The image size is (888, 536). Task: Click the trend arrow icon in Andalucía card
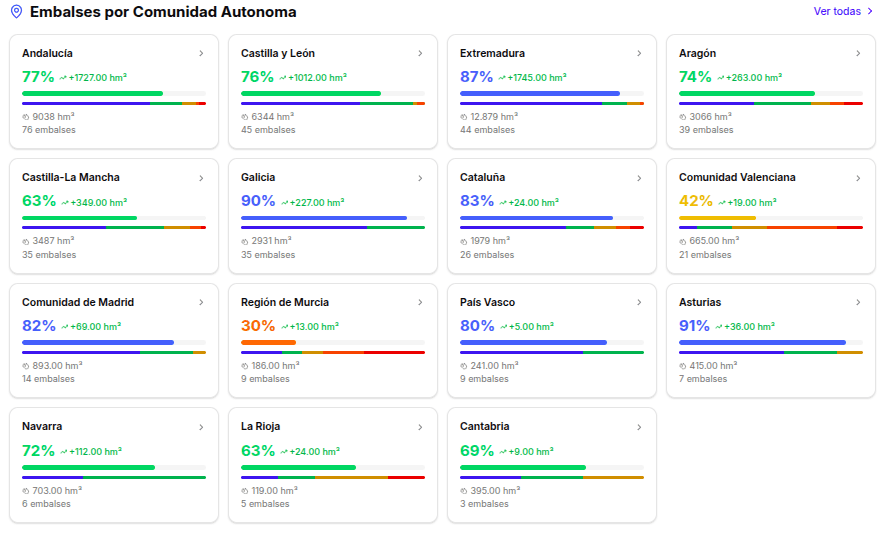tap(63, 77)
